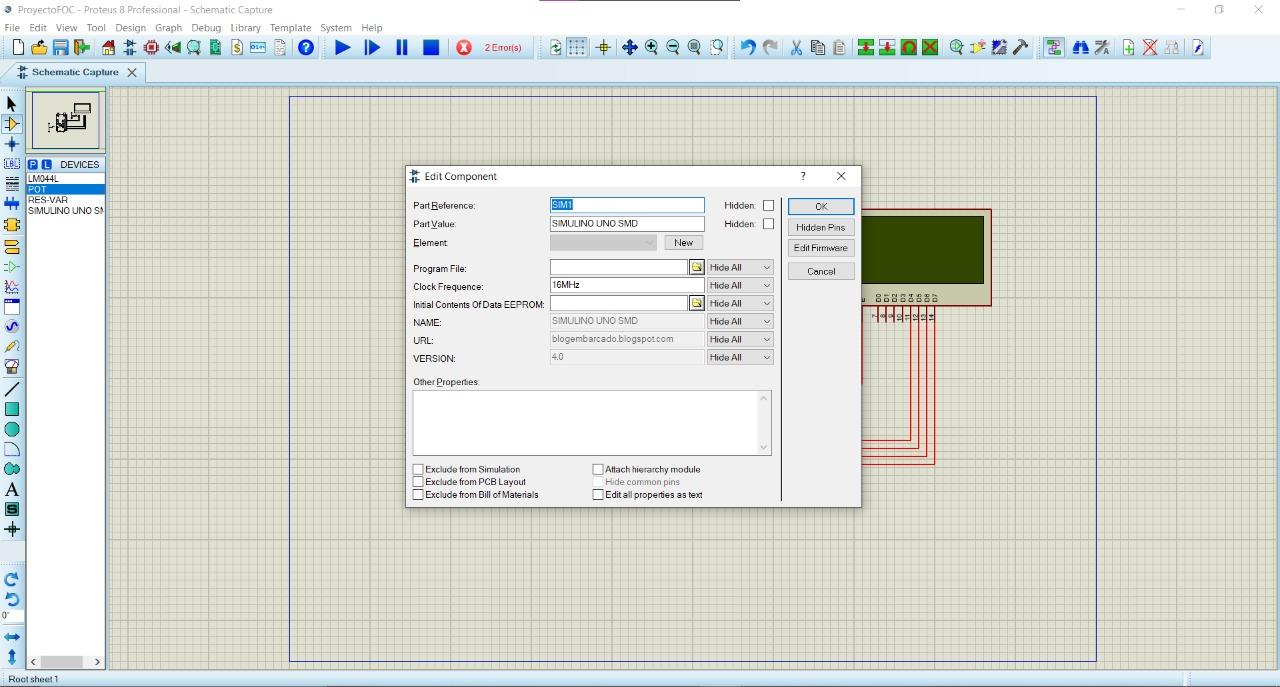Switch to the Schematic Capture tab
This screenshot has height=687, width=1280.
coord(75,72)
